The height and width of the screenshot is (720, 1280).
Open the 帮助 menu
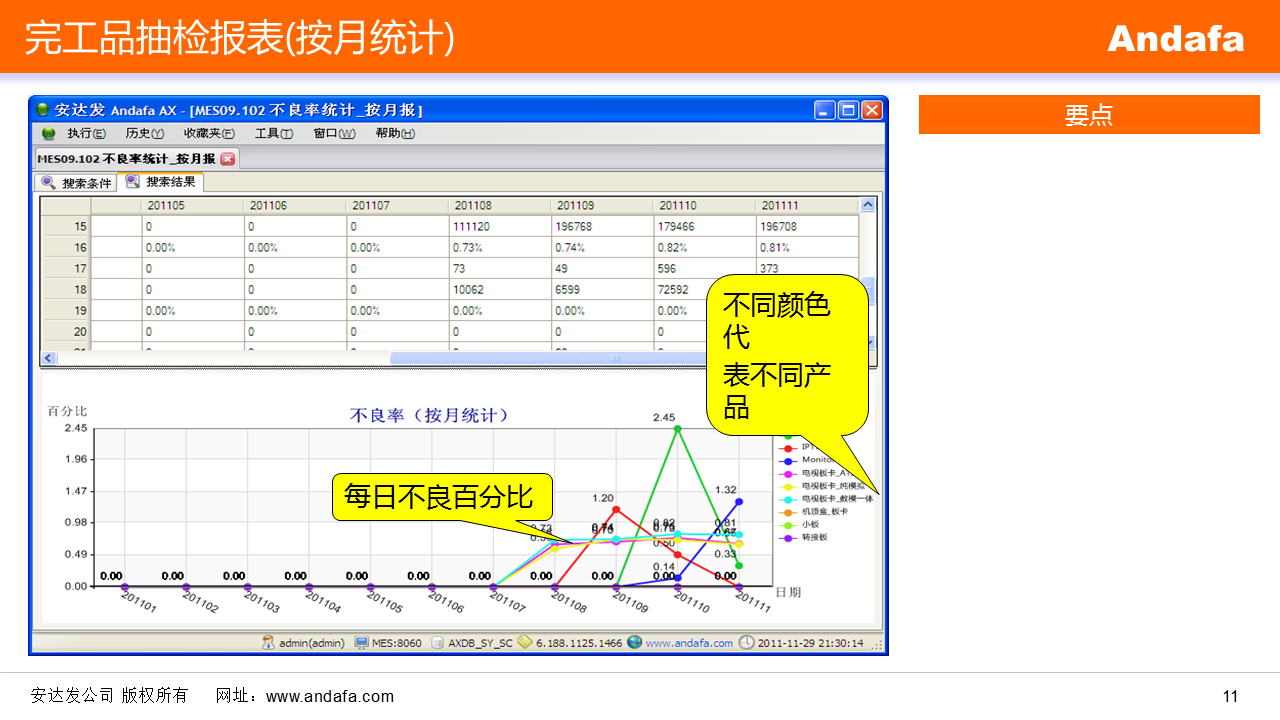[x=394, y=133]
